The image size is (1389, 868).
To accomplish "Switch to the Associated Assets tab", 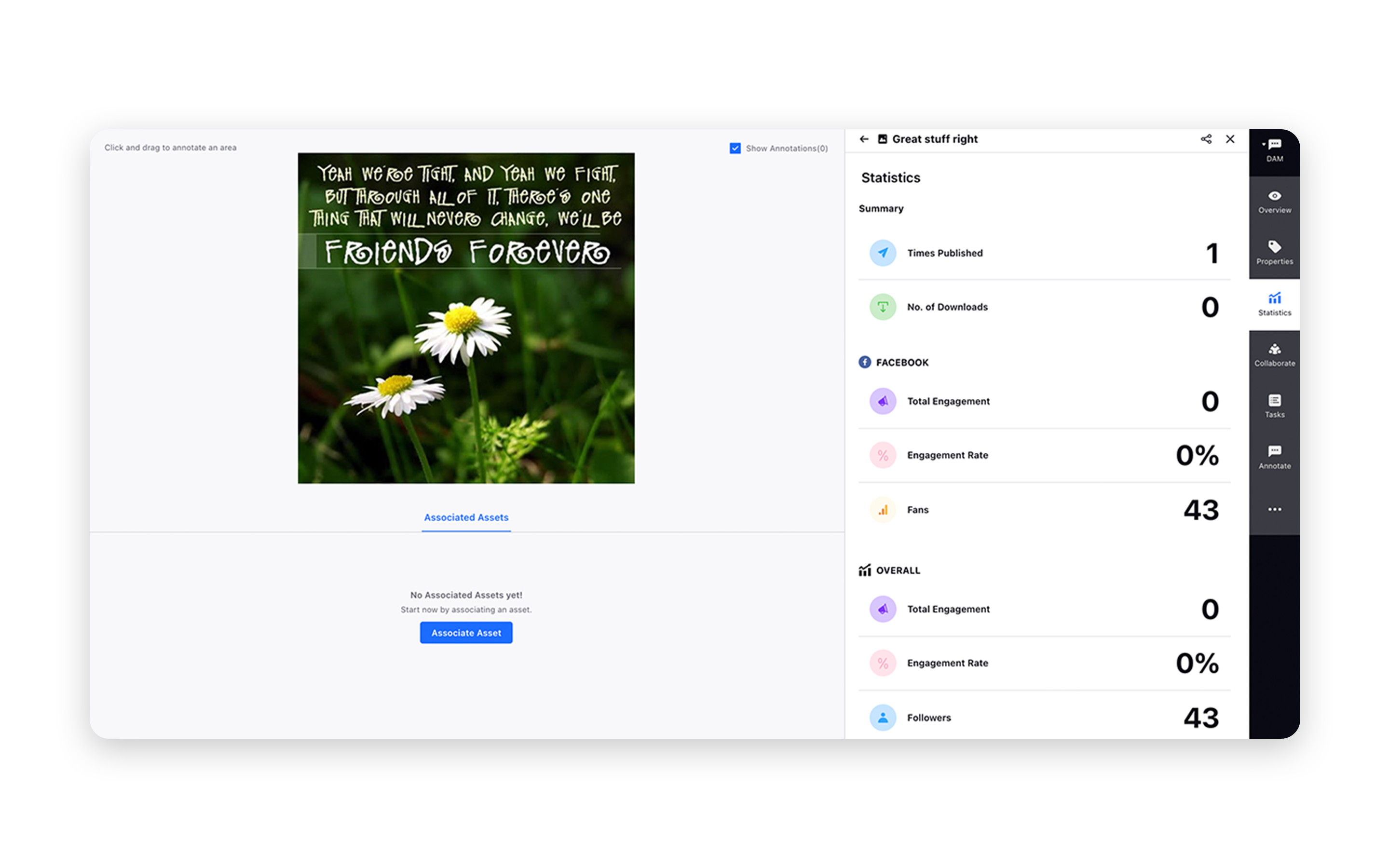I will (x=466, y=517).
